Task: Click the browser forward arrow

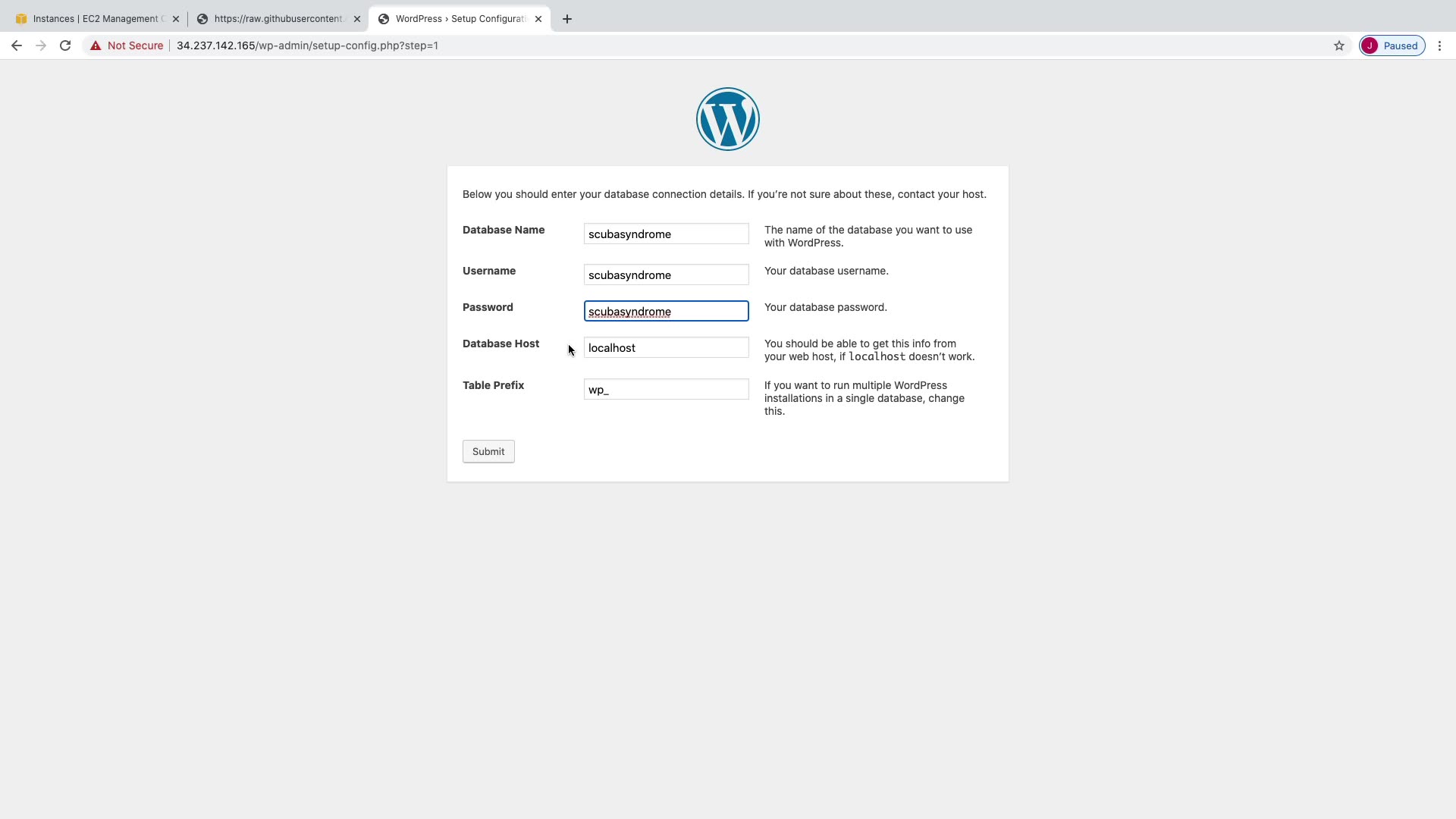Action: 41,45
